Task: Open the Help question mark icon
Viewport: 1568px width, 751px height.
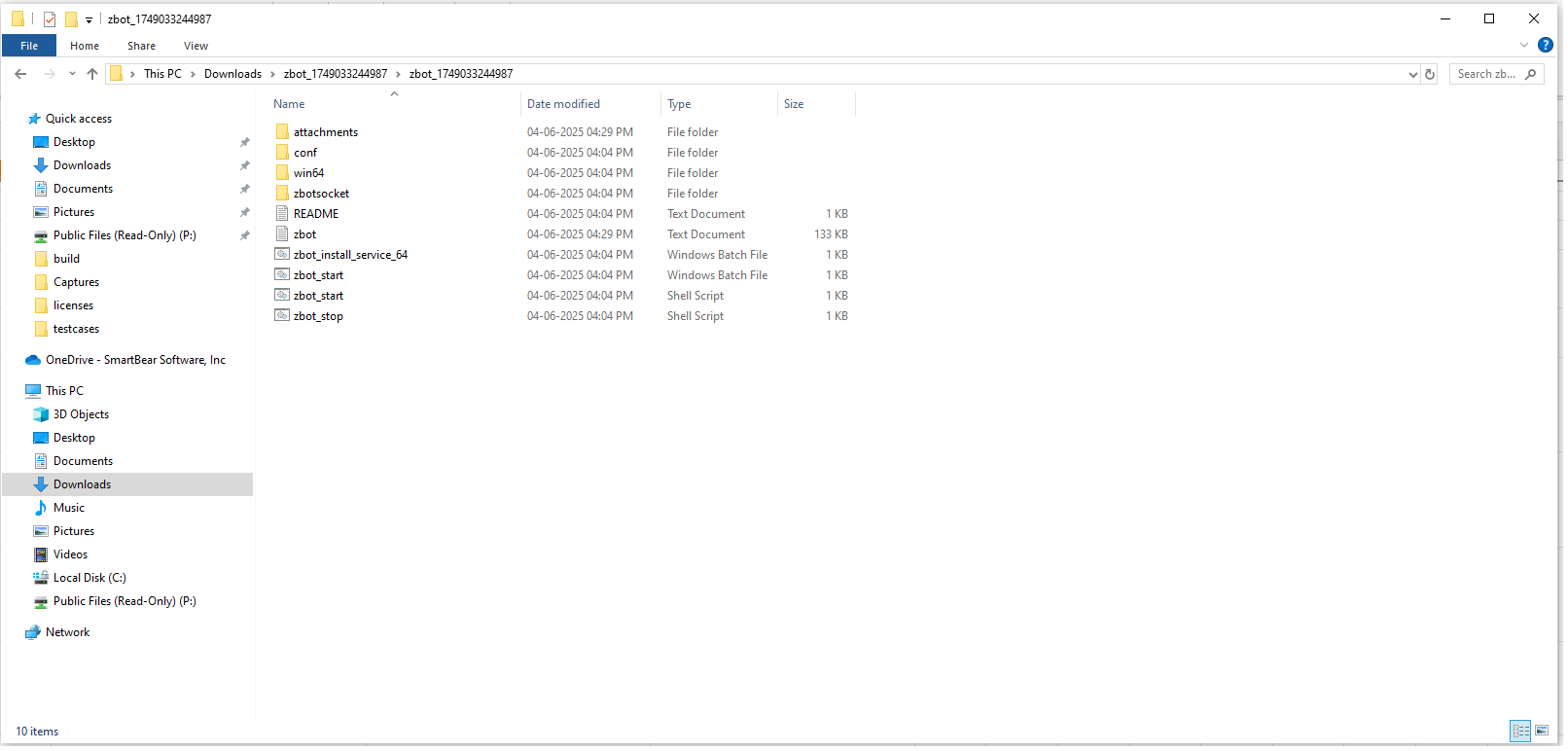Action: [1545, 46]
